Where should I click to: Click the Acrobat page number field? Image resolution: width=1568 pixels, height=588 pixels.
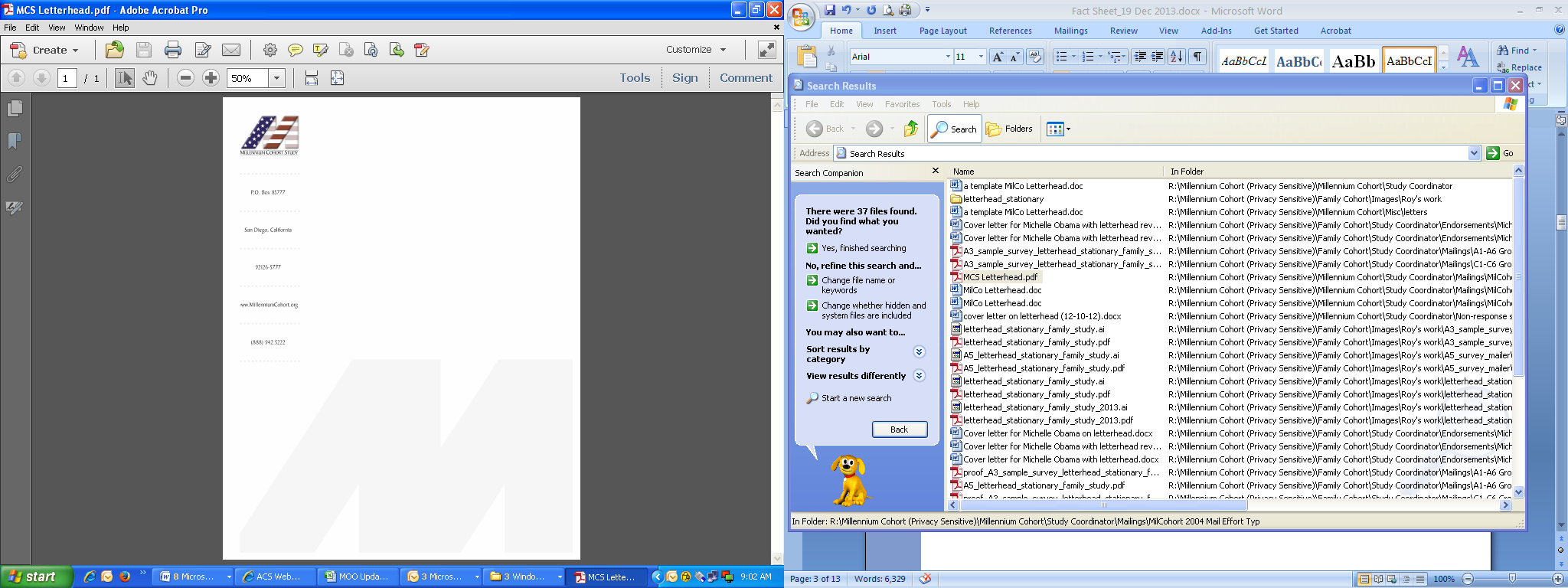[67, 78]
